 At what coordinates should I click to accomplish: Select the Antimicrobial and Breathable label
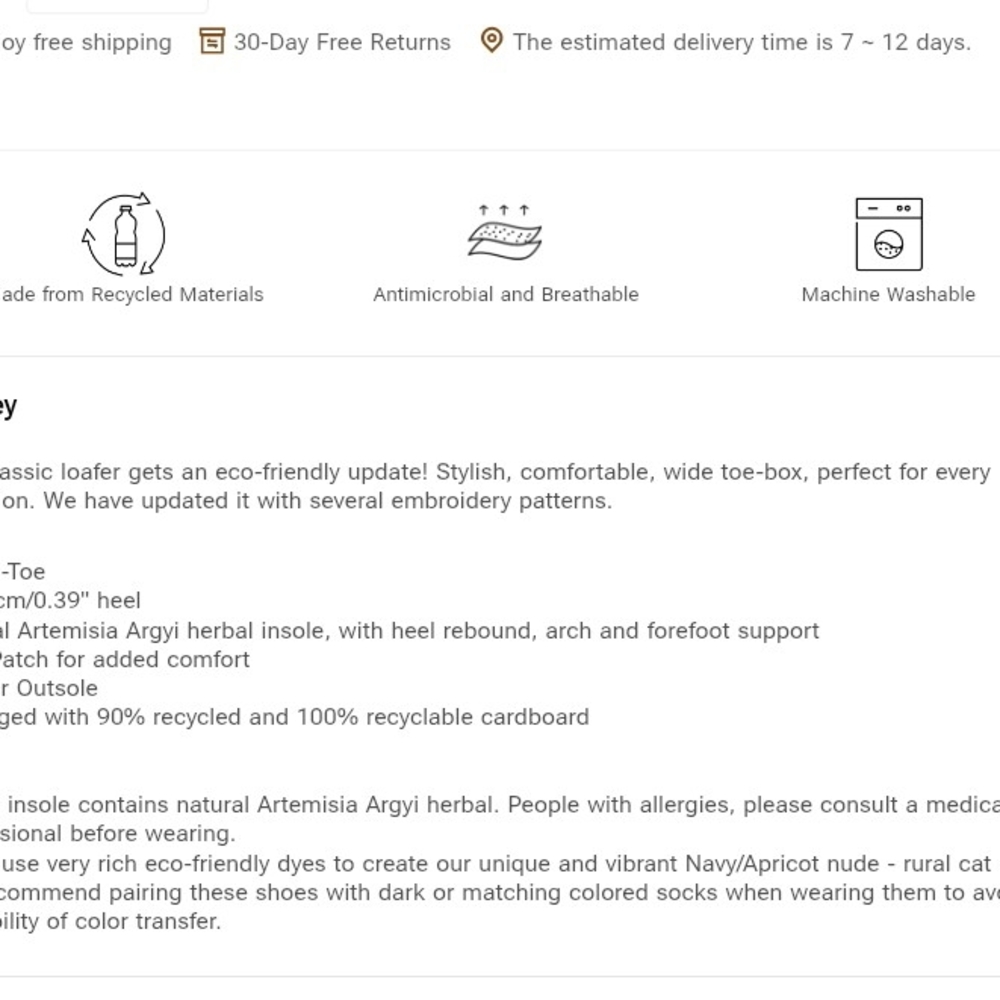point(506,295)
